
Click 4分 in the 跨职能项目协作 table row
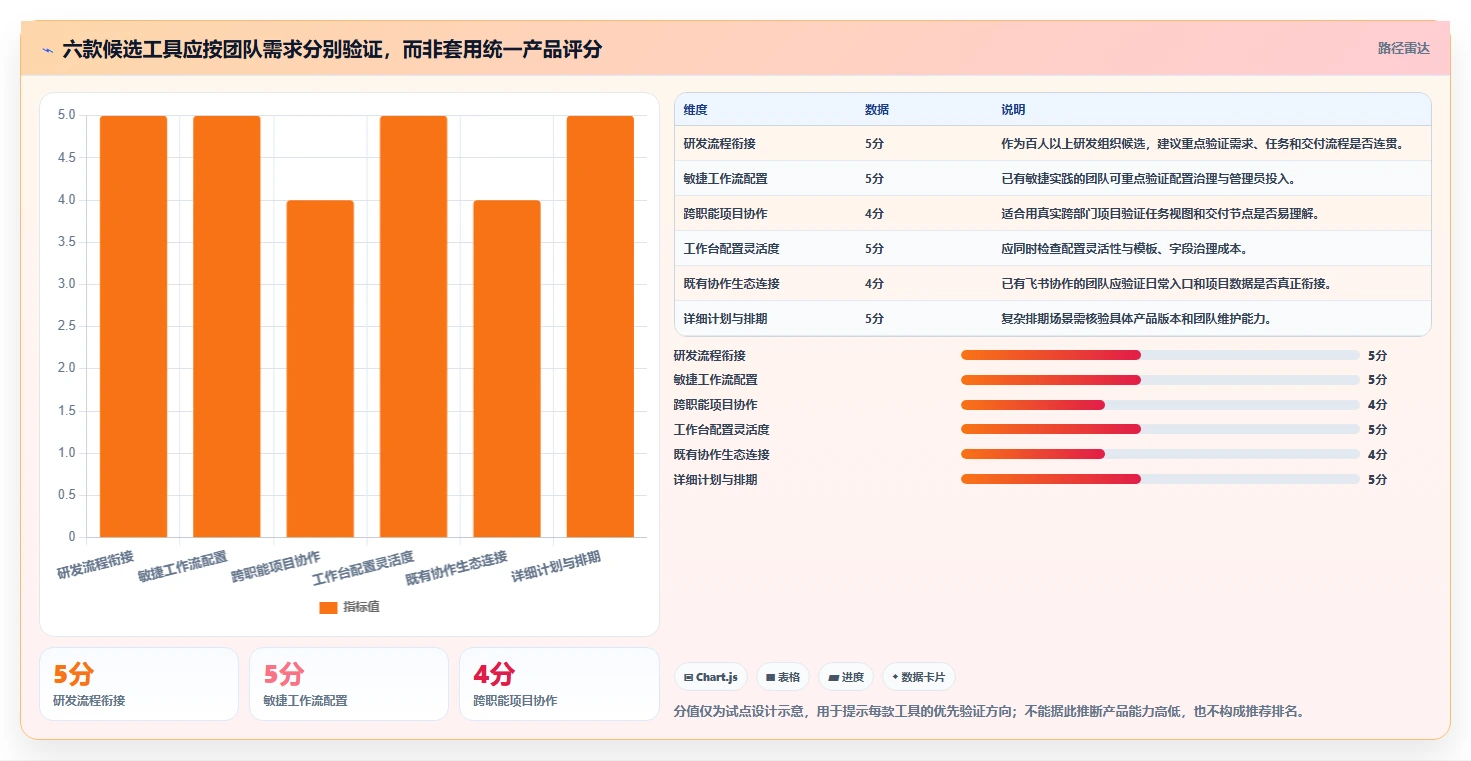pyautogui.click(x=874, y=214)
